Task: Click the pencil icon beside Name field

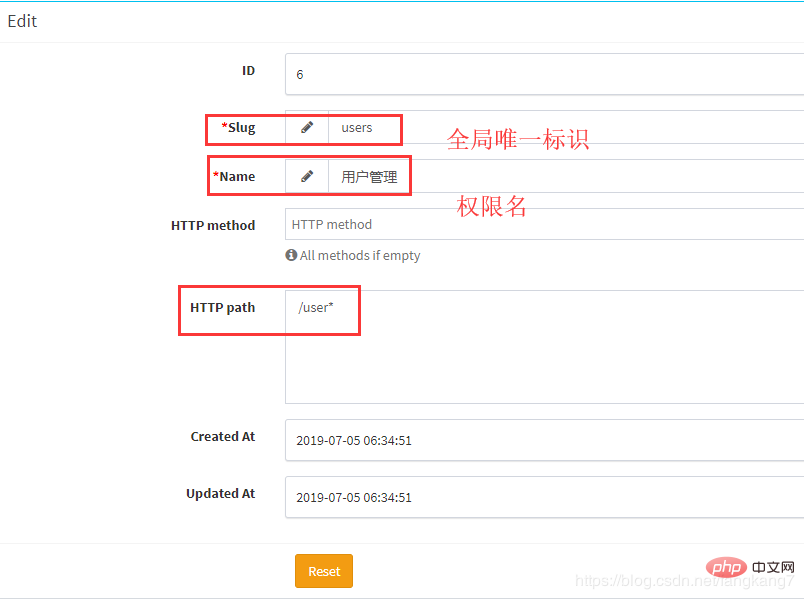Action: coord(307,177)
